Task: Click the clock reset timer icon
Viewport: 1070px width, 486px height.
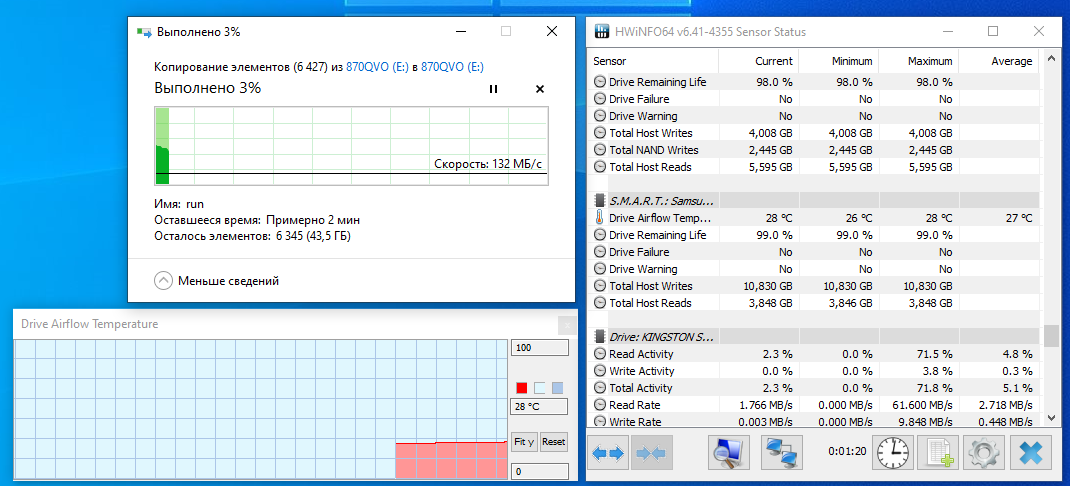Action: (x=893, y=453)
